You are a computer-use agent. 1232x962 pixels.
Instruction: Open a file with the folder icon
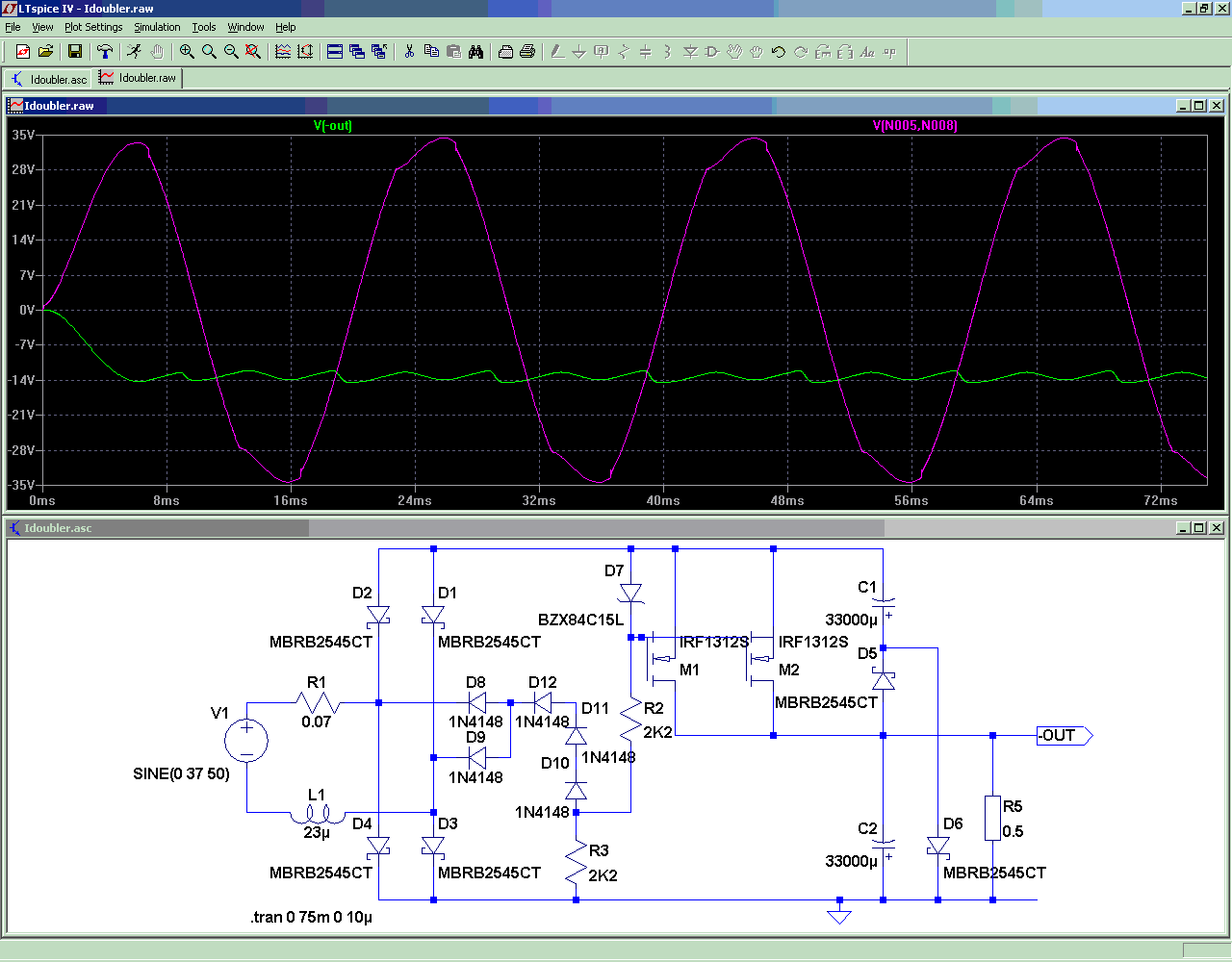point(45,52)
